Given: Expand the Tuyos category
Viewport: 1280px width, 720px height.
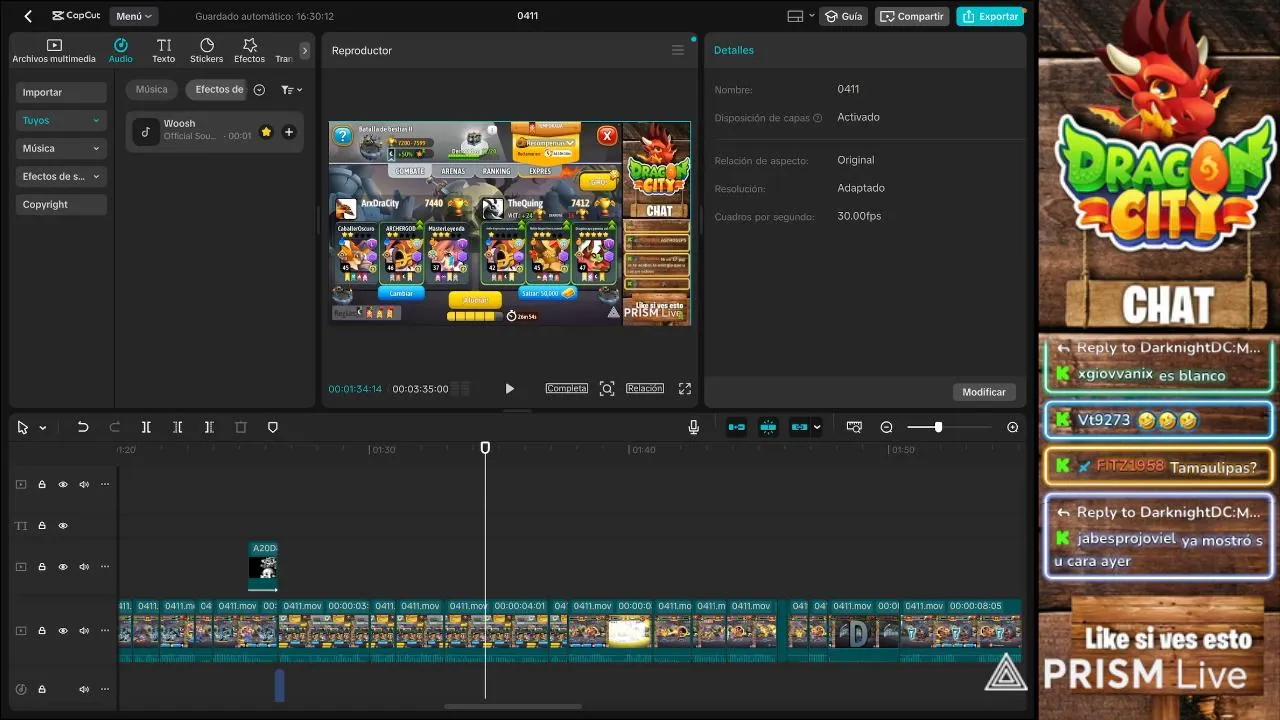Looking at the screenshot, I should pyautogui.click(x=61, y=120).
